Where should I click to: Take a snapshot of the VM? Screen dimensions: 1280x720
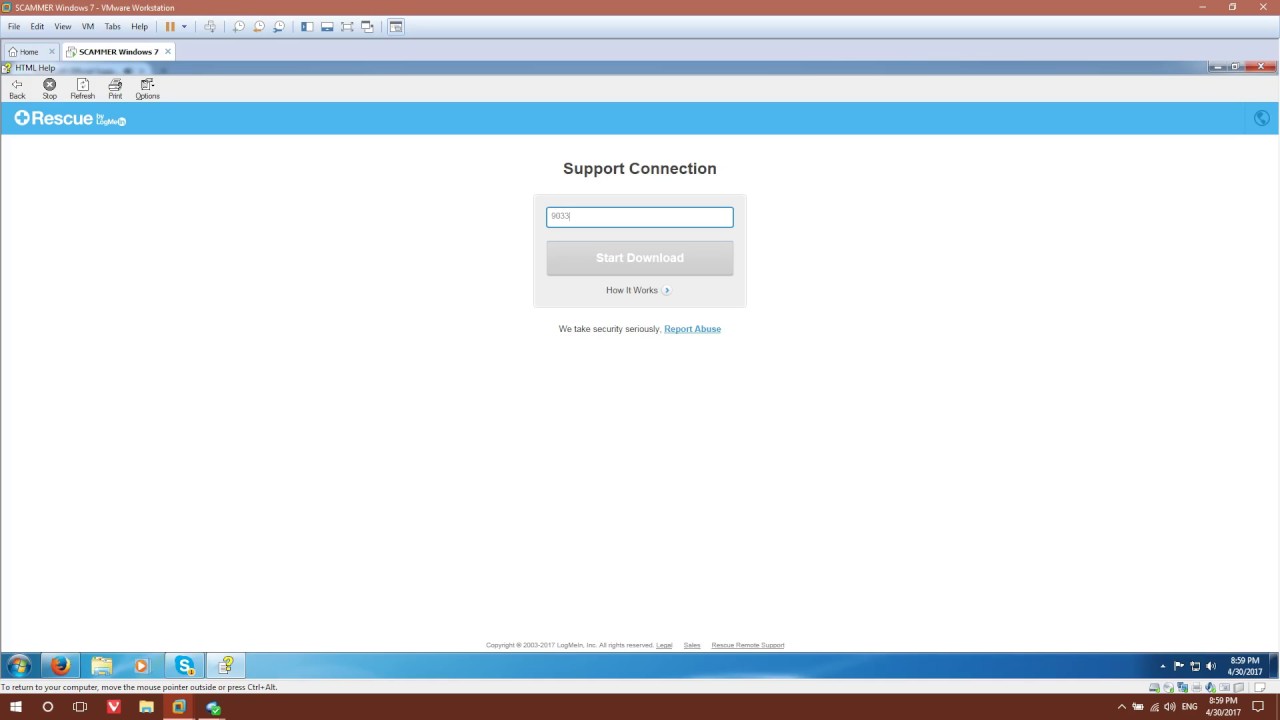[239, 26]
